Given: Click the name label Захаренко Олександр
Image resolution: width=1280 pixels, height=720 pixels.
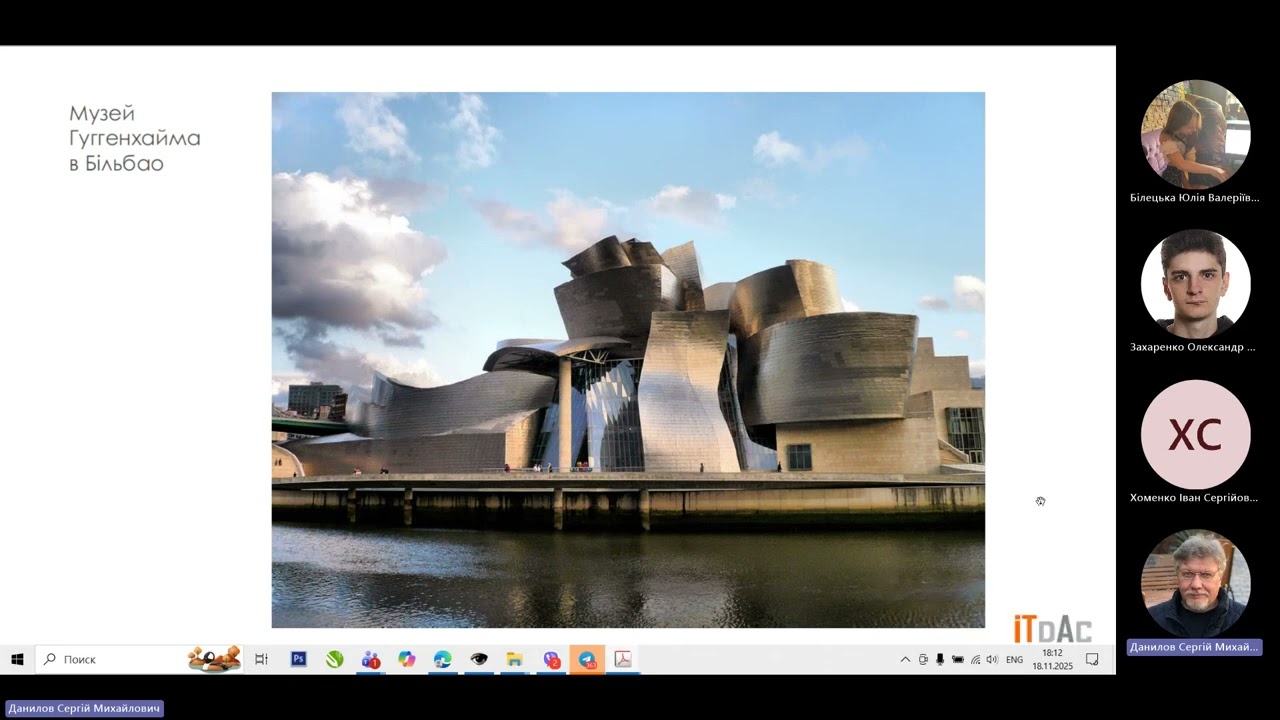Looking at the screenshot, I should 1192,347.
